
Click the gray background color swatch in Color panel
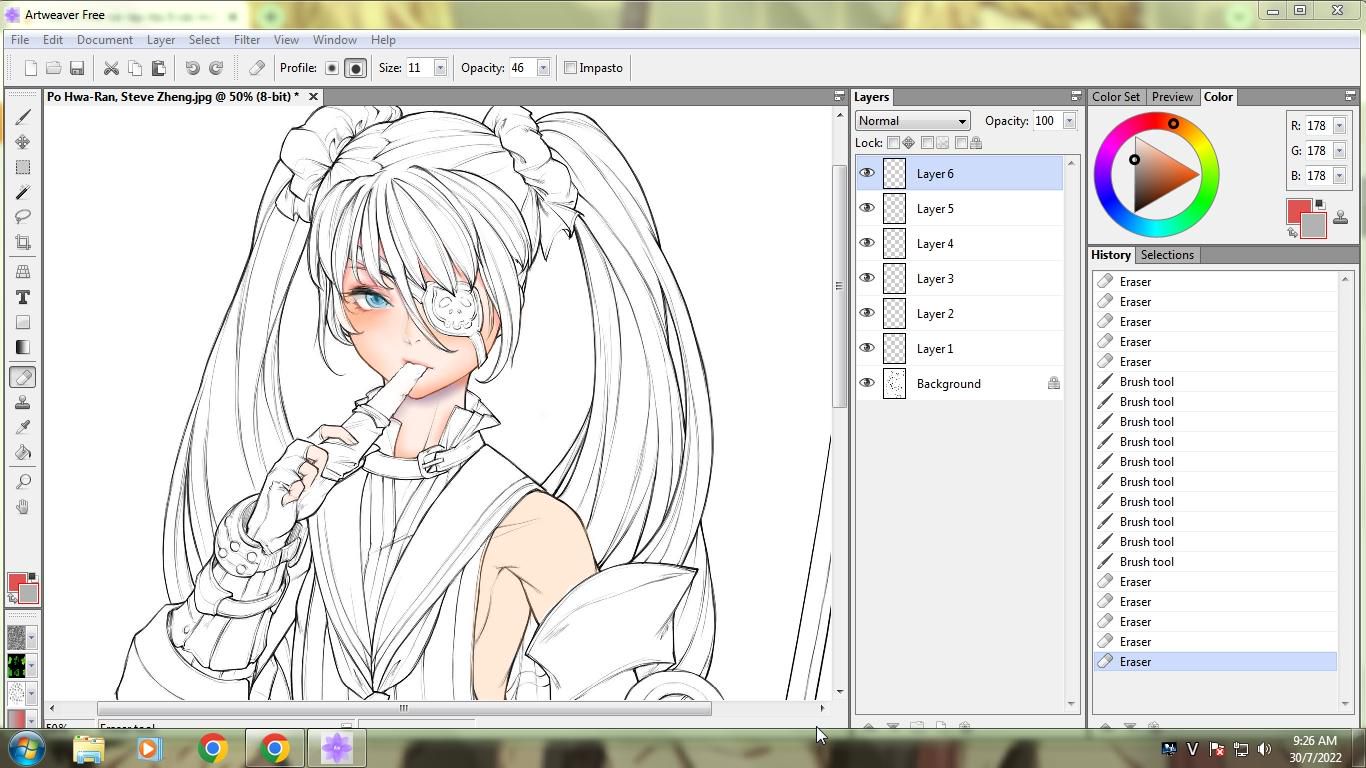pyautogui.click(x=1315, y=227)
